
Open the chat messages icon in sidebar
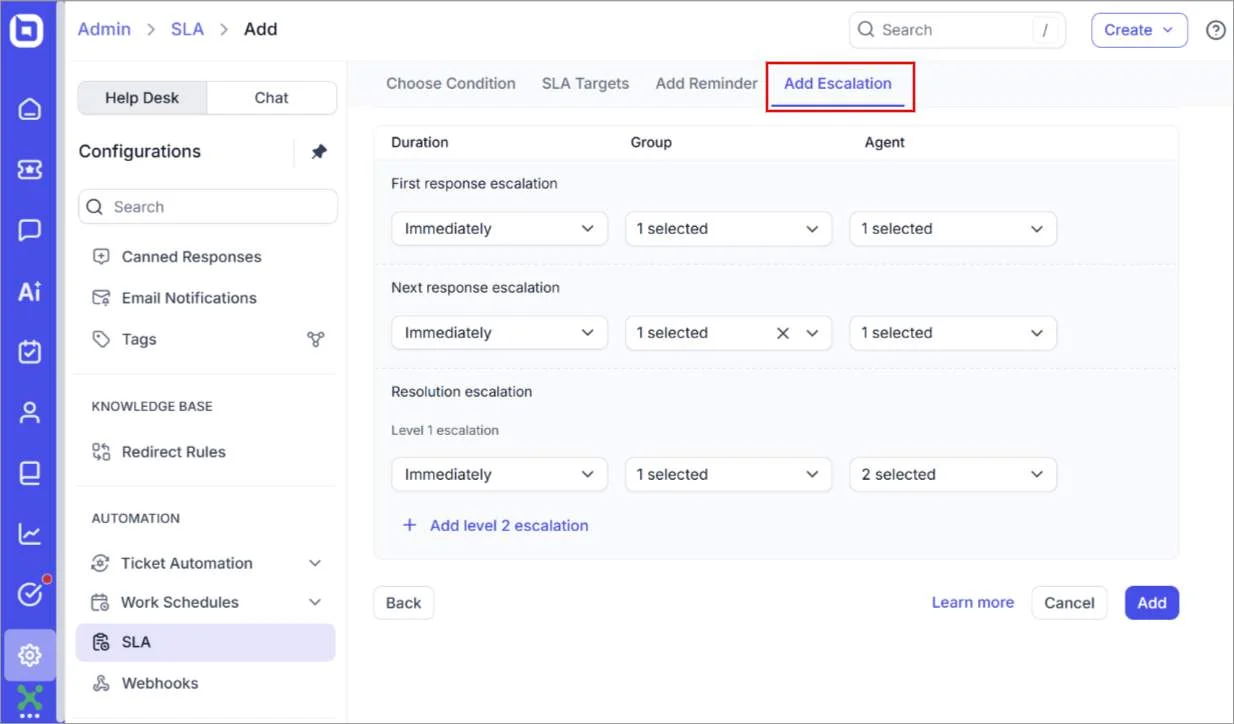pyautogui.click(x=29, y=231)
